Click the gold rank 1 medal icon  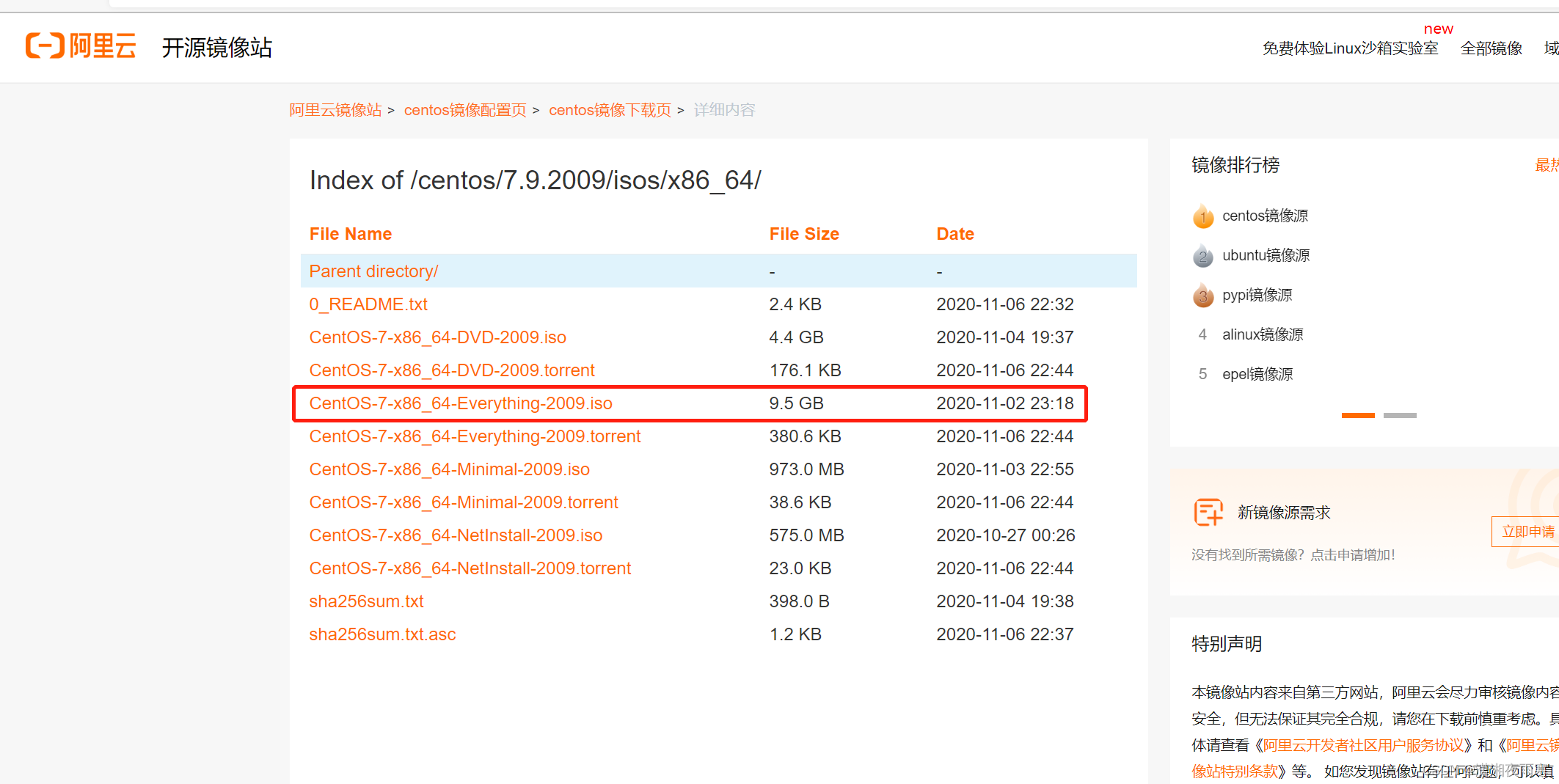coord(1203,216)
